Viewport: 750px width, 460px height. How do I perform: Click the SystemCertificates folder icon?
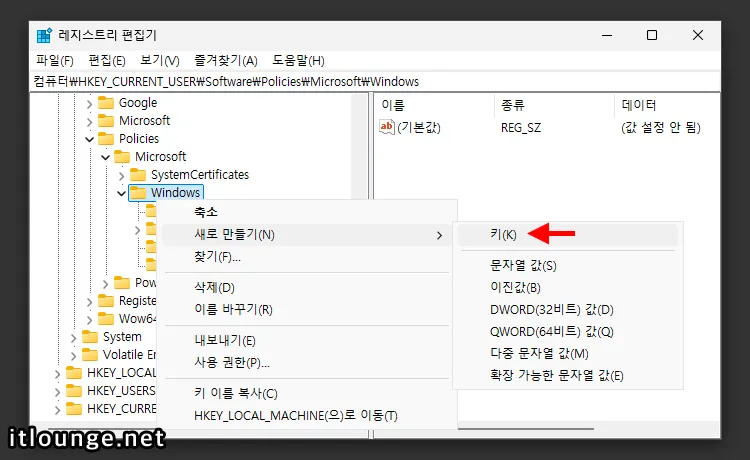click(138, 175)
